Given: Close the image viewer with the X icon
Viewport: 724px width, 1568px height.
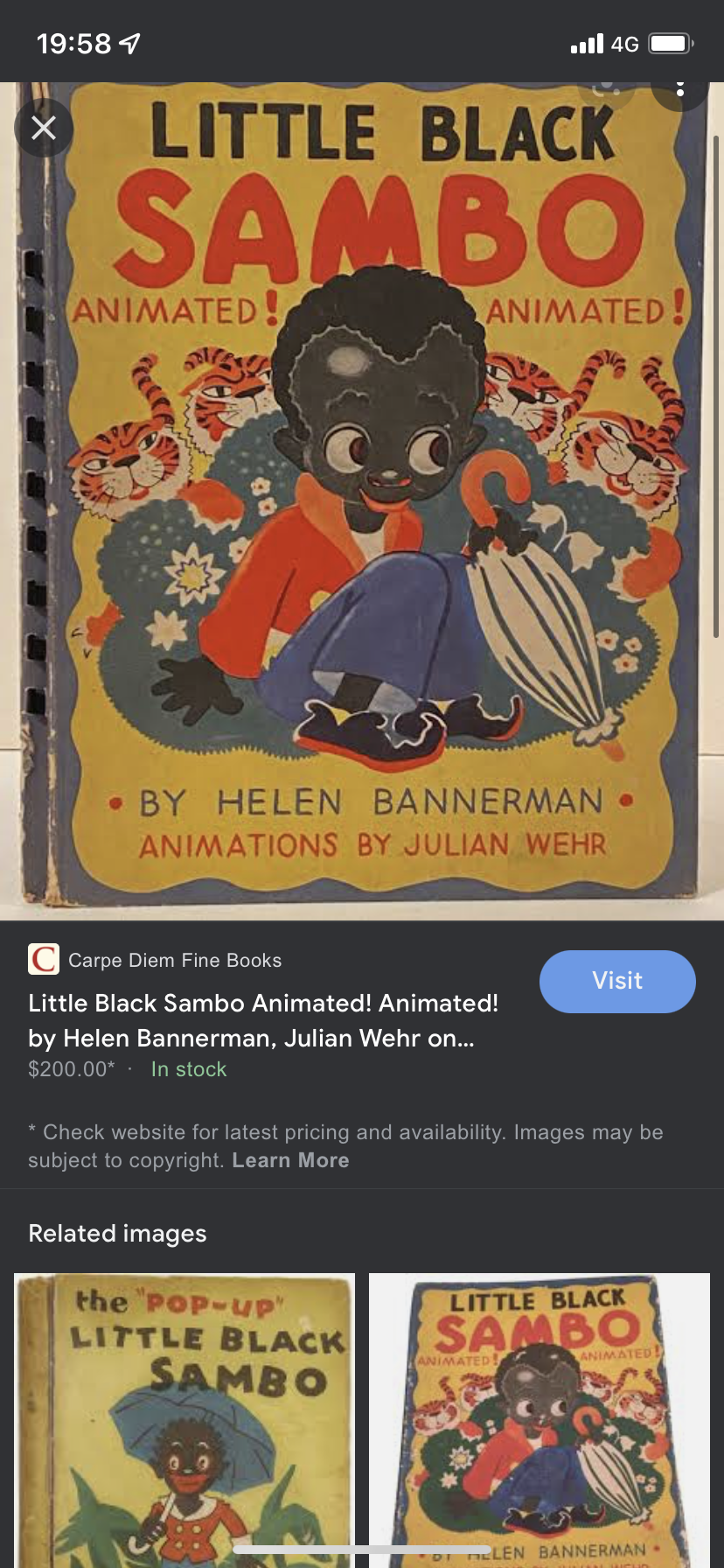Looking at the screenshot, I should coord(44,129).
